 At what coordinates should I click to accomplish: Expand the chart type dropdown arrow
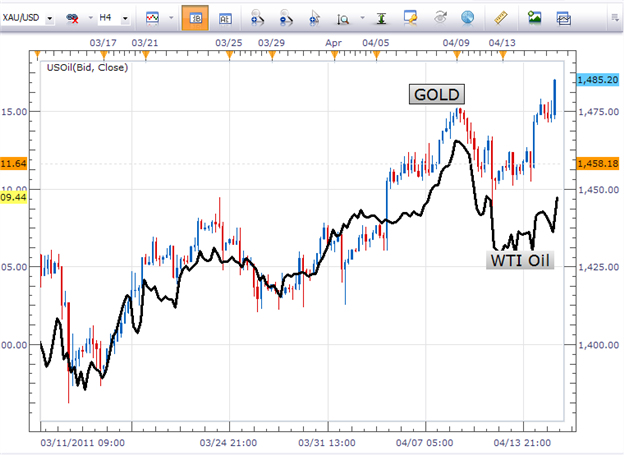[x=171, y=18]
